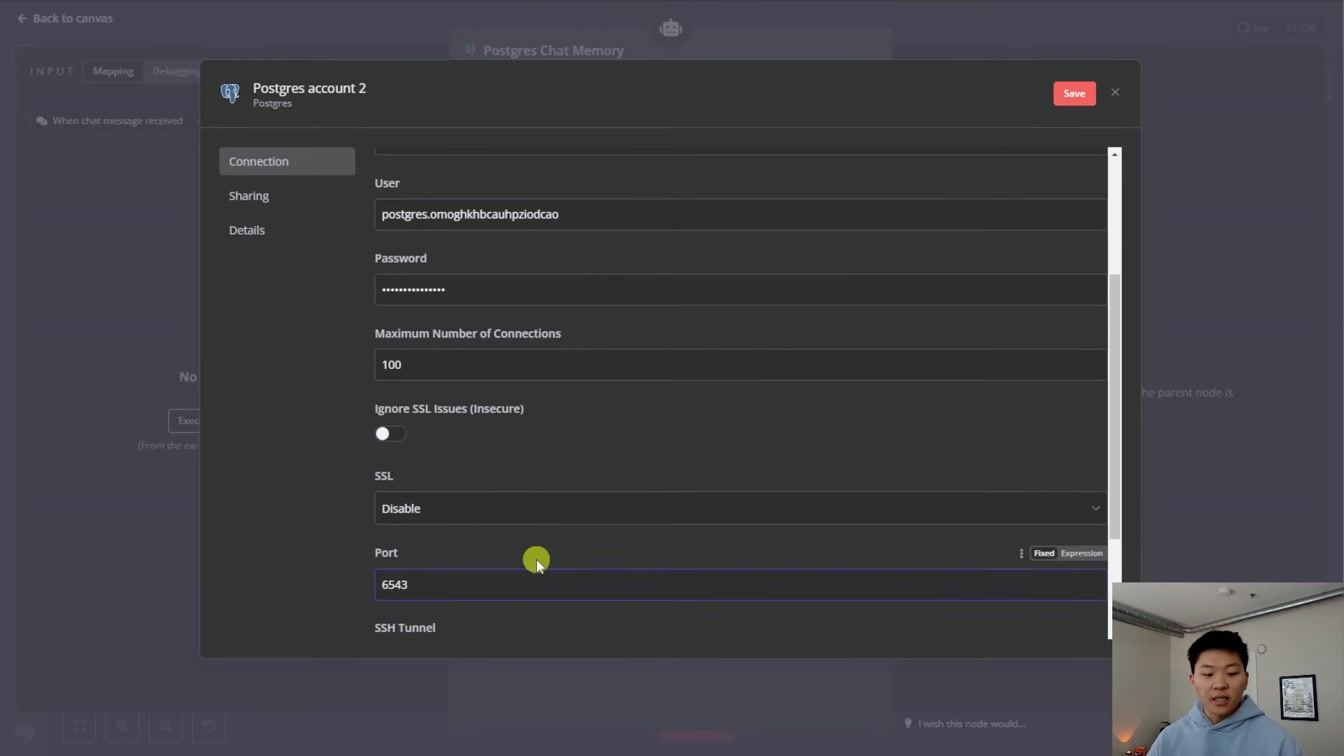
Task: Open the Connection section in sidebar
Action: coord(287,161)
